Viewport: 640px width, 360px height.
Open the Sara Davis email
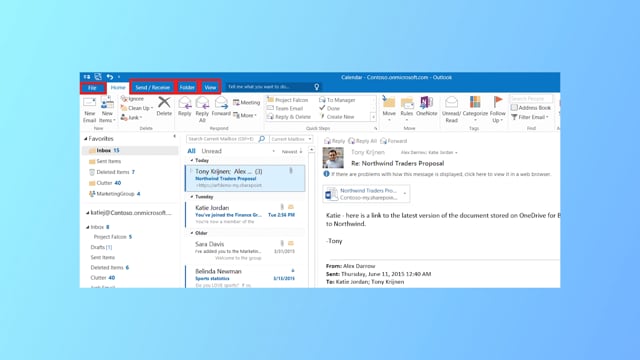click(245, 251)
